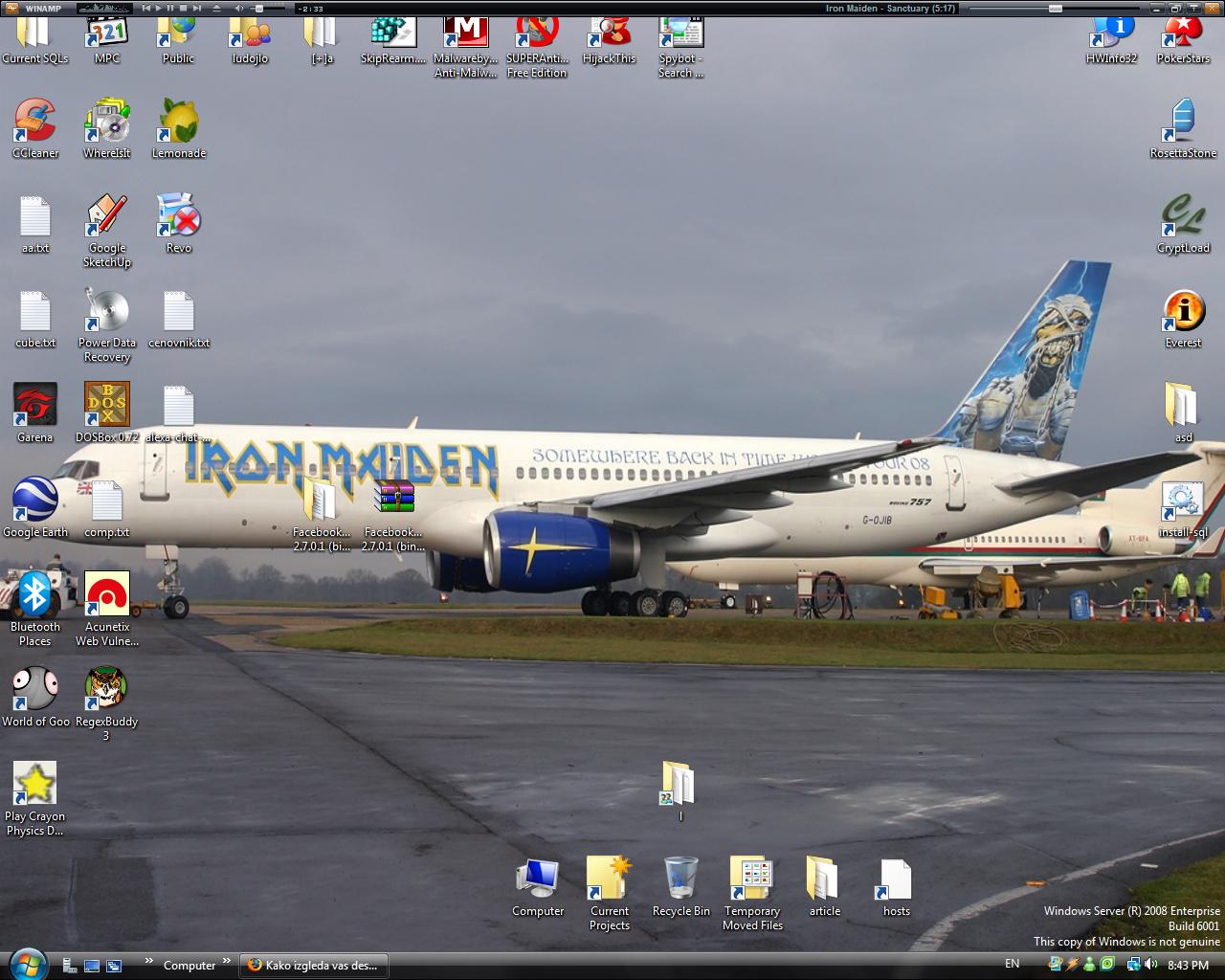The width and height of the screenshot is (1225, 980).
Task: Select Play Crayon Physics Deluxe icon
Action: tap(35, 799)
